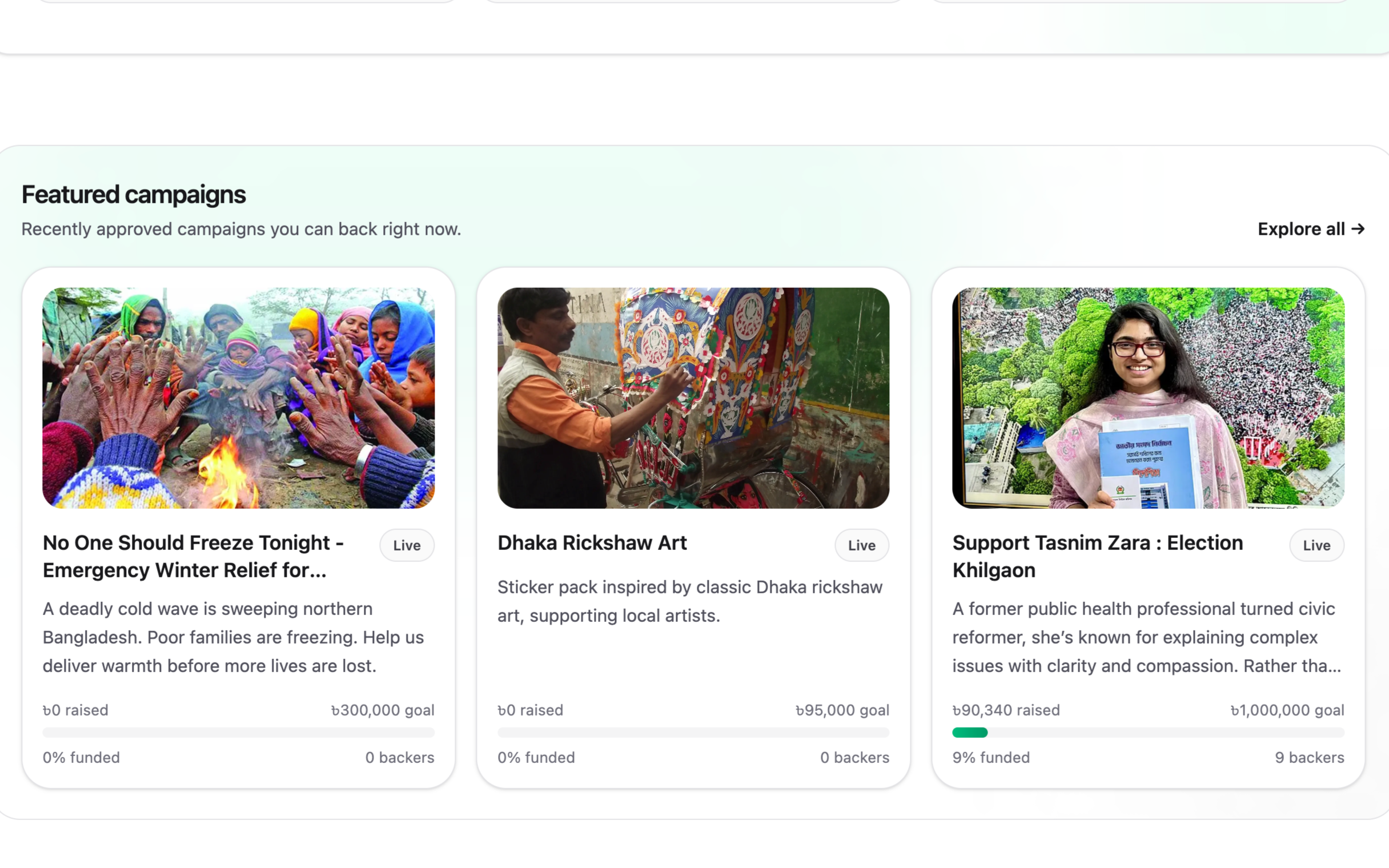Click the empty progress bar under Dhaka Rickshaw Art
This screenshot has width=1389, height=868.
(693, 733)
